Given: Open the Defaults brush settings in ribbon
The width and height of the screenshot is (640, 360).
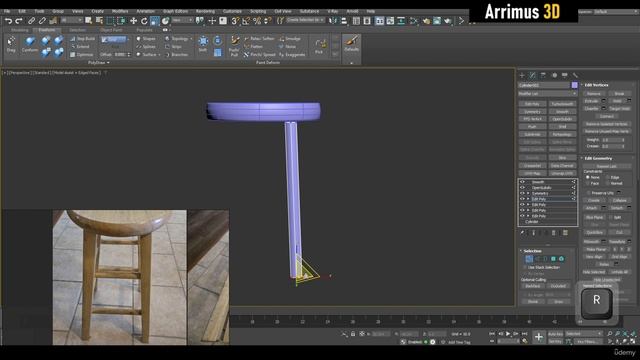Looking at the screenshot, I should tap(351, 44).
